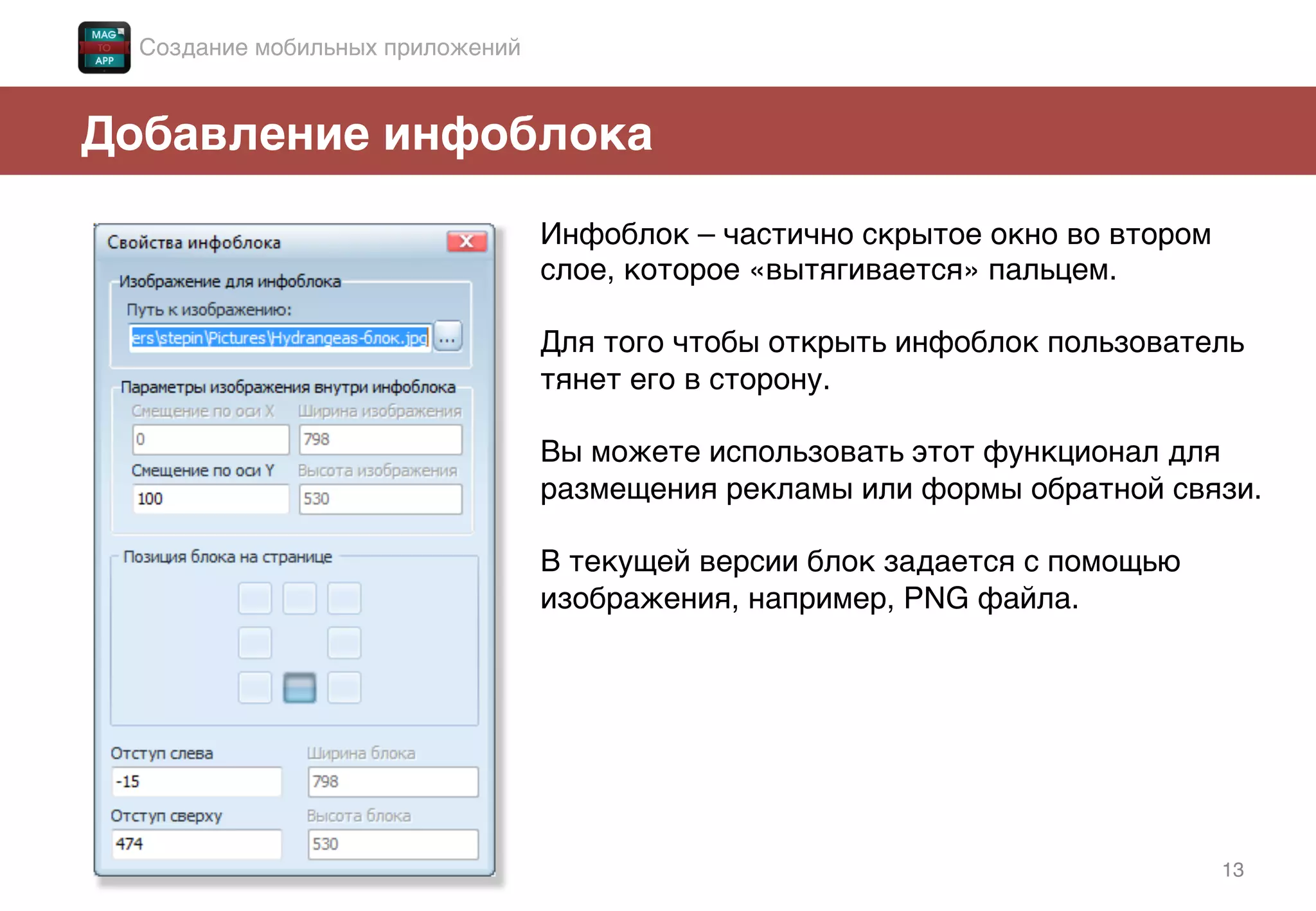
Task: Click the Смещение по оси Y field
Action: pos(211,499)
